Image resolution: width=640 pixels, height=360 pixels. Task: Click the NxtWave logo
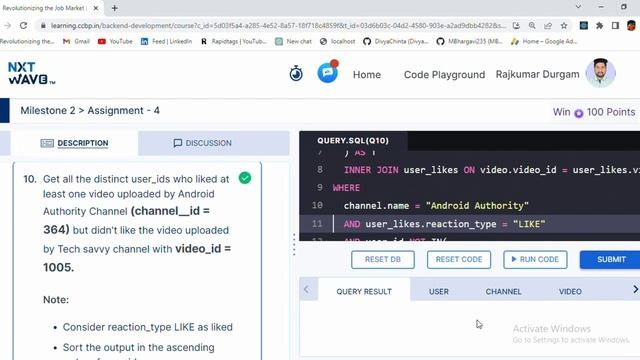pos(31,73)
